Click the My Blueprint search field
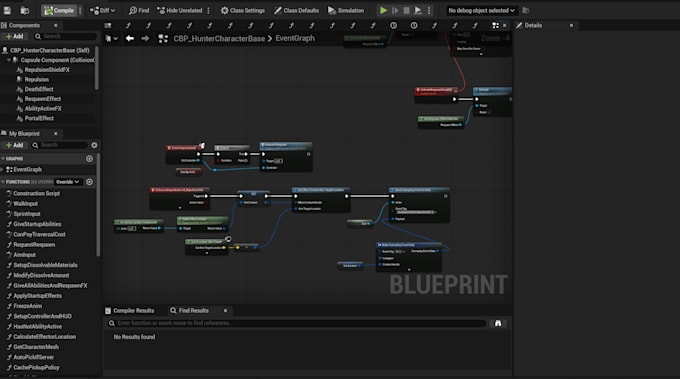Viewport: 680px width, 379px height. pos(59,145)
